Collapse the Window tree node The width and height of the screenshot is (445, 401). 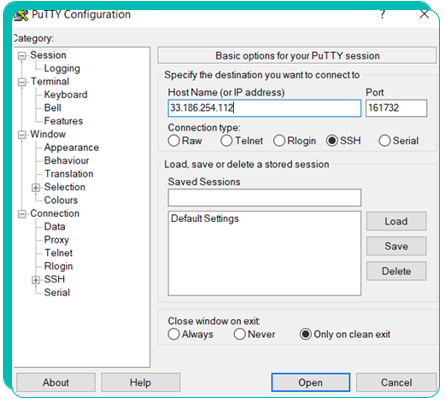(x=22, y=135)
